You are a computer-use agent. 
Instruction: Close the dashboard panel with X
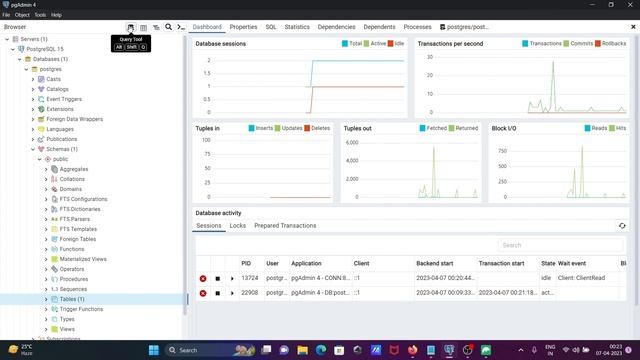pos(633,27)
